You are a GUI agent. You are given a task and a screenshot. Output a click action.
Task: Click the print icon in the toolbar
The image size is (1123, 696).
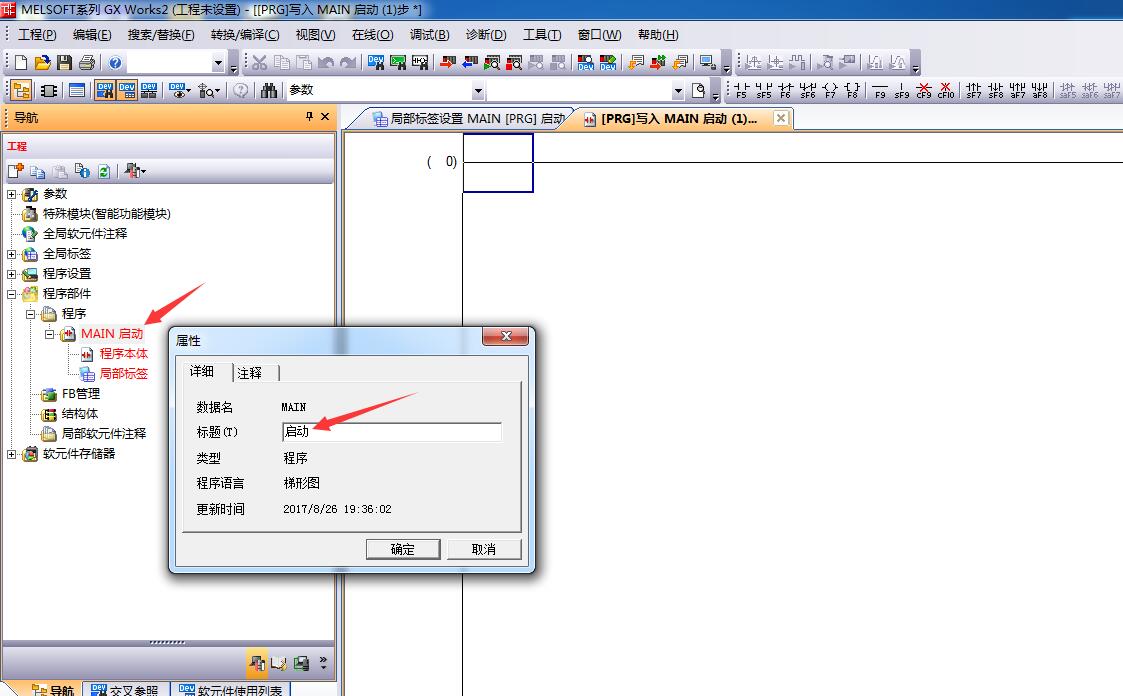click(87, 63)
